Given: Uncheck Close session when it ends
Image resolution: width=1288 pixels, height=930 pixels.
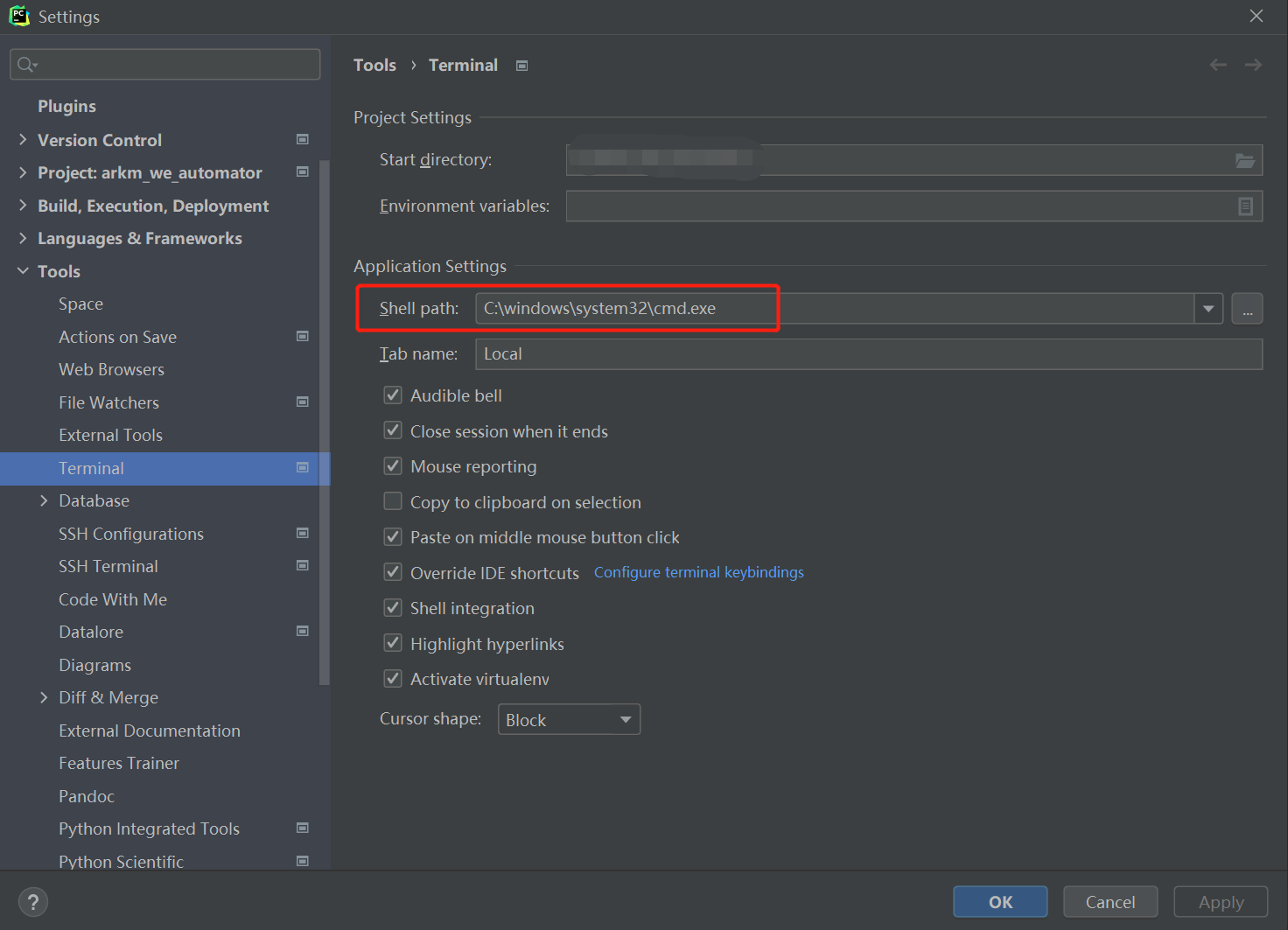Looking at the screenshot, I should coord(393,430).
